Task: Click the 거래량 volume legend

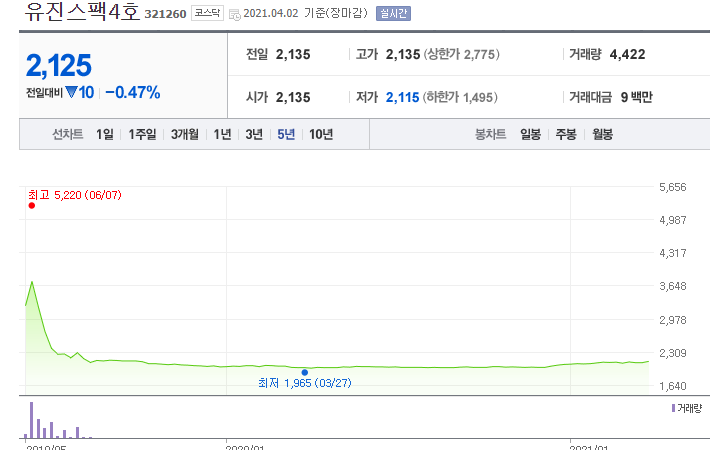Action: pyautogui.click(x=686, y=408)
